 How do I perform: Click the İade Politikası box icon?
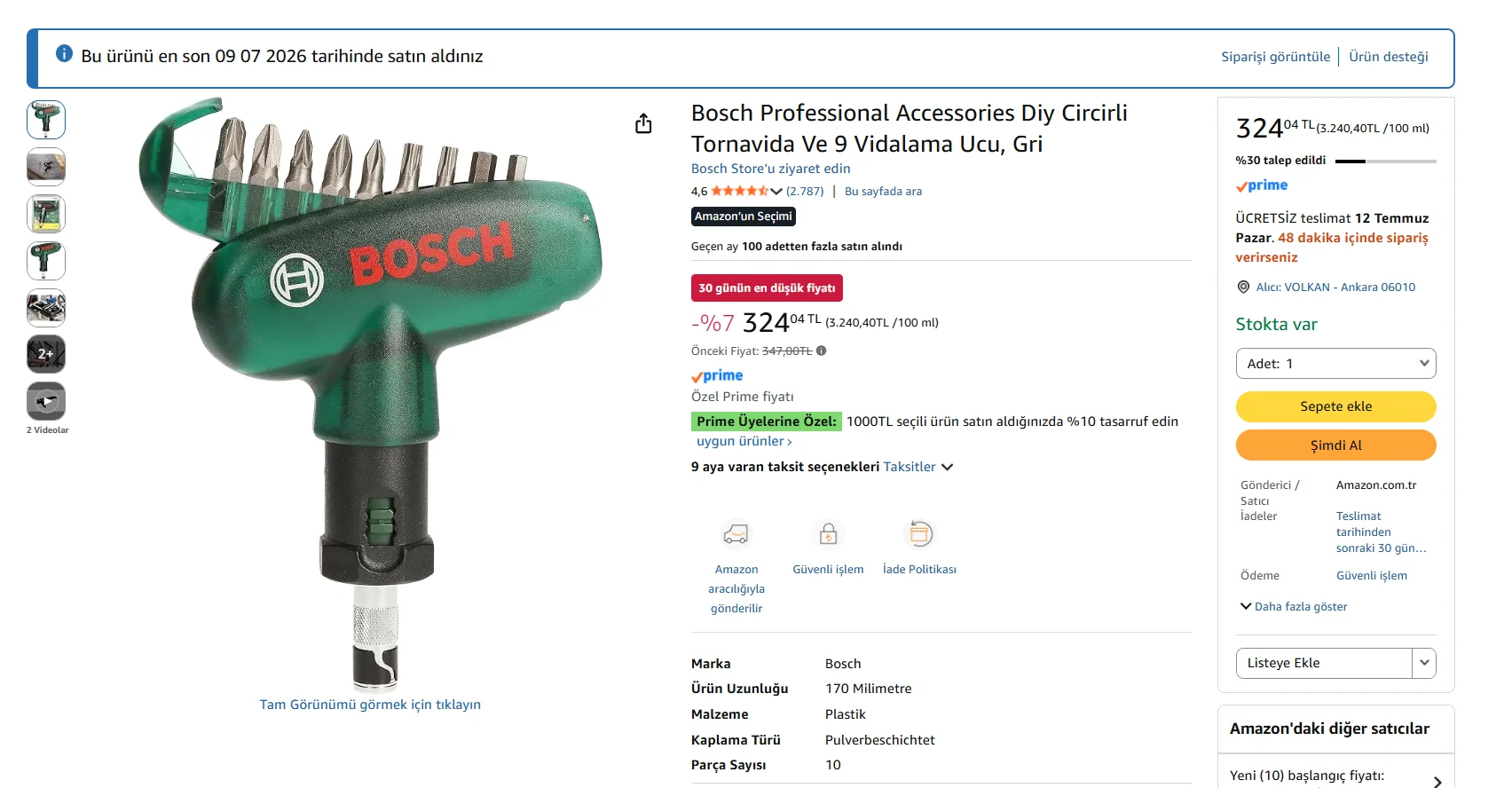tap(919, 534)
